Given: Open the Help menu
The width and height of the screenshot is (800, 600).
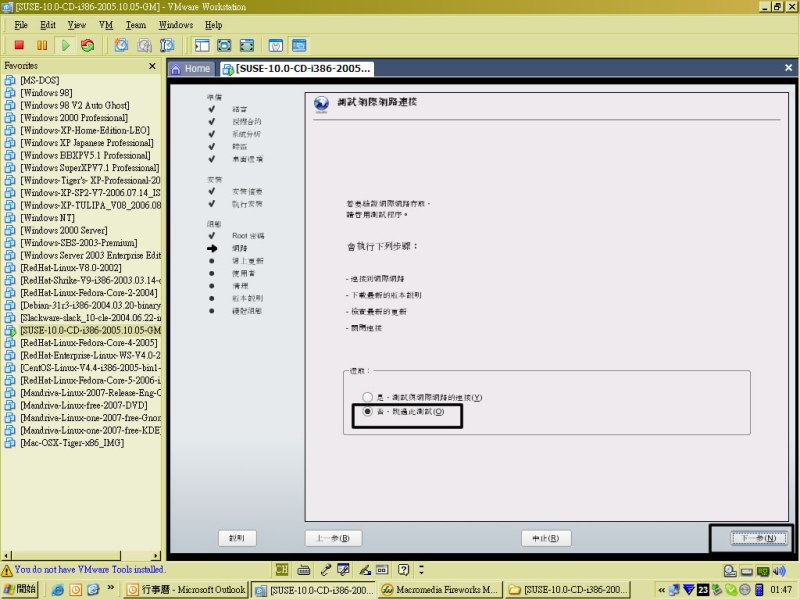Looking at the screenshot, I should tap(214, 25).
